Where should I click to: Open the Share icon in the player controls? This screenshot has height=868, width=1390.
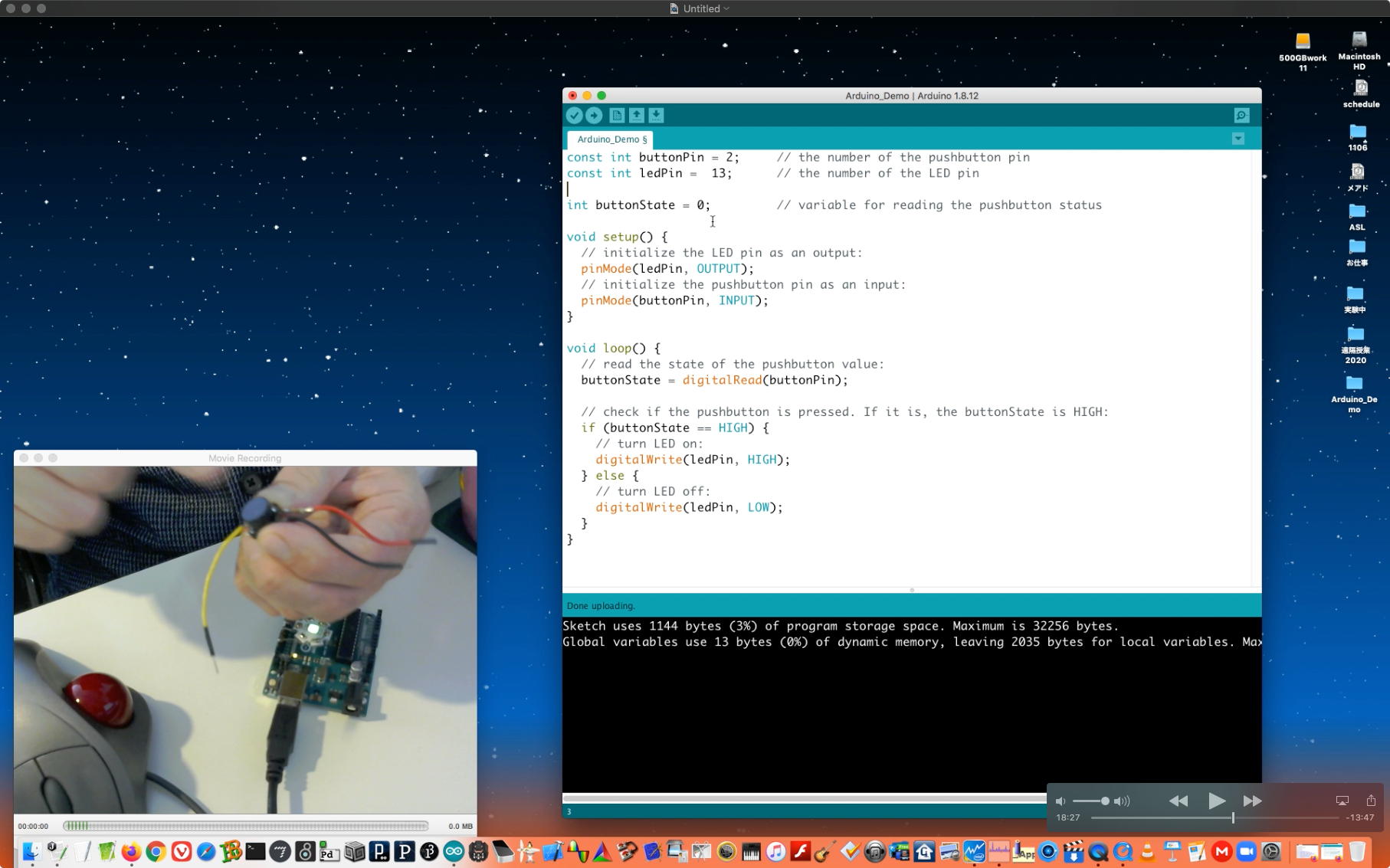[1371, 800]
